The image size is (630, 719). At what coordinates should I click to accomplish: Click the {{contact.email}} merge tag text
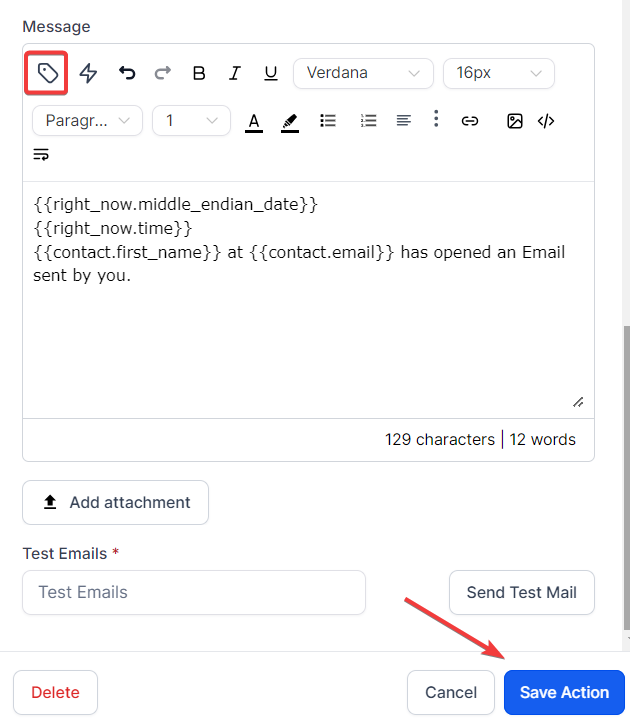coord(322,252)
